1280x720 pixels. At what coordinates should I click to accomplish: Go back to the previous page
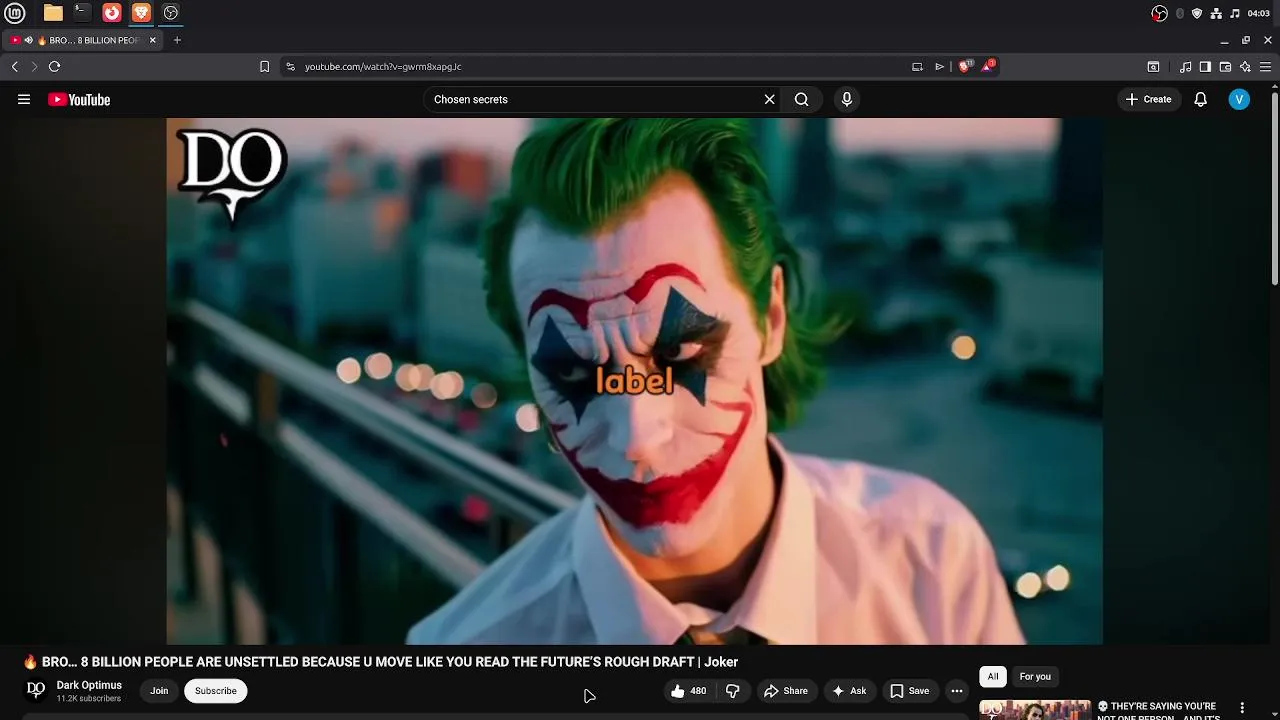pyautogui.click(x=15, y=66)
